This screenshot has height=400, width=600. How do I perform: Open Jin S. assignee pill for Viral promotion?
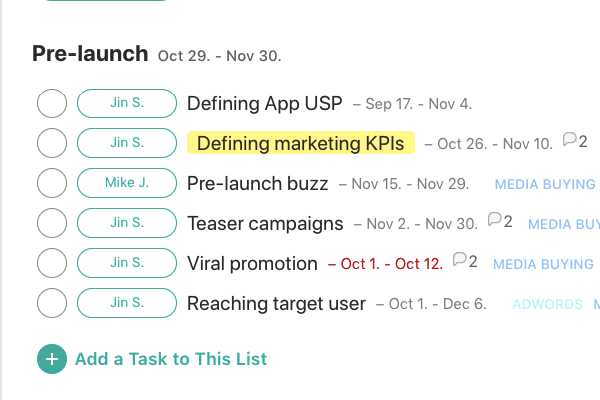(127, 263)
